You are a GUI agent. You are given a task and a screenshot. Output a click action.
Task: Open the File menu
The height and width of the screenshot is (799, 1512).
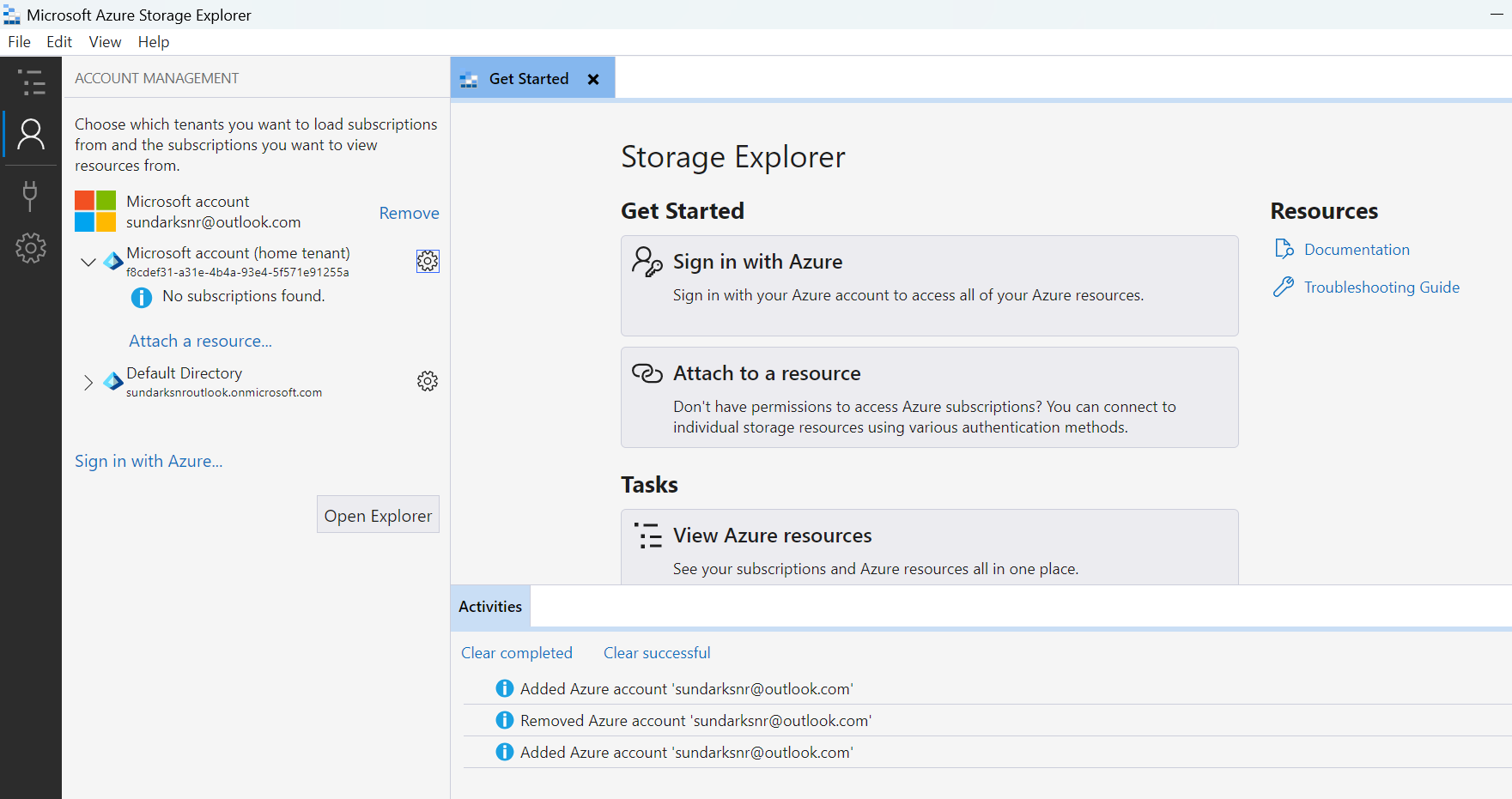point(20,42)
